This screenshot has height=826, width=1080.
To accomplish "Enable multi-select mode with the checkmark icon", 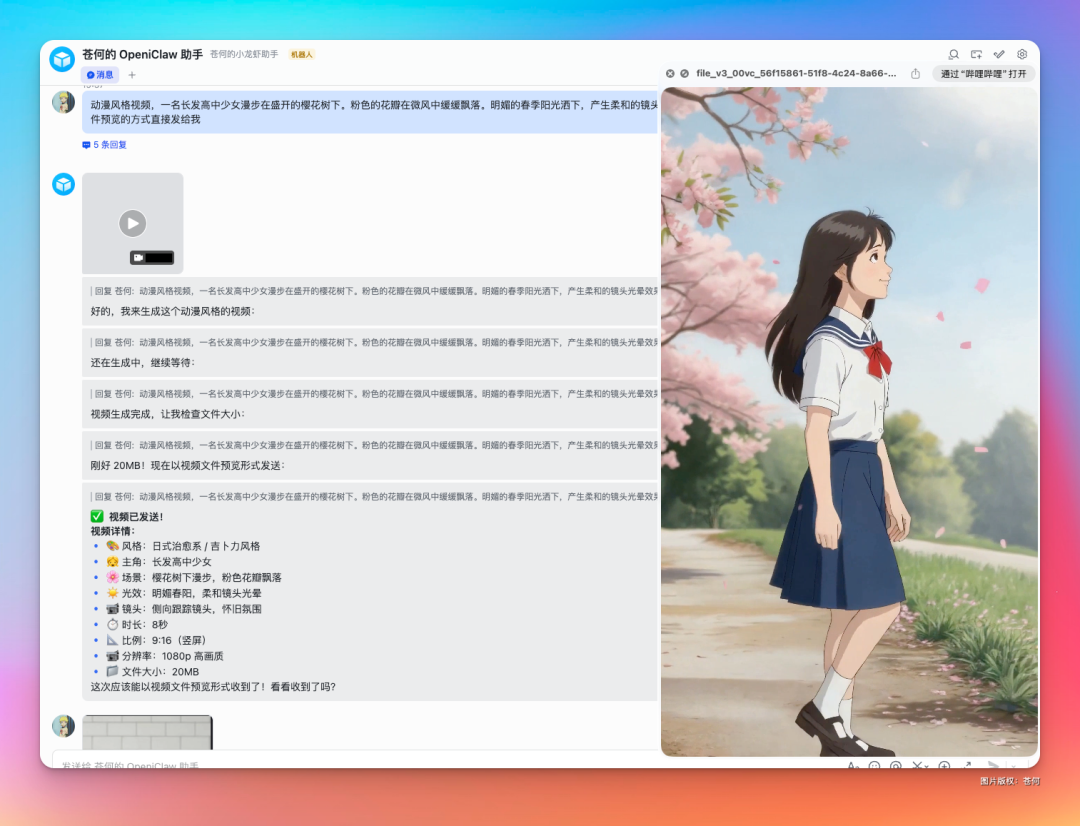I will [999, 54].
